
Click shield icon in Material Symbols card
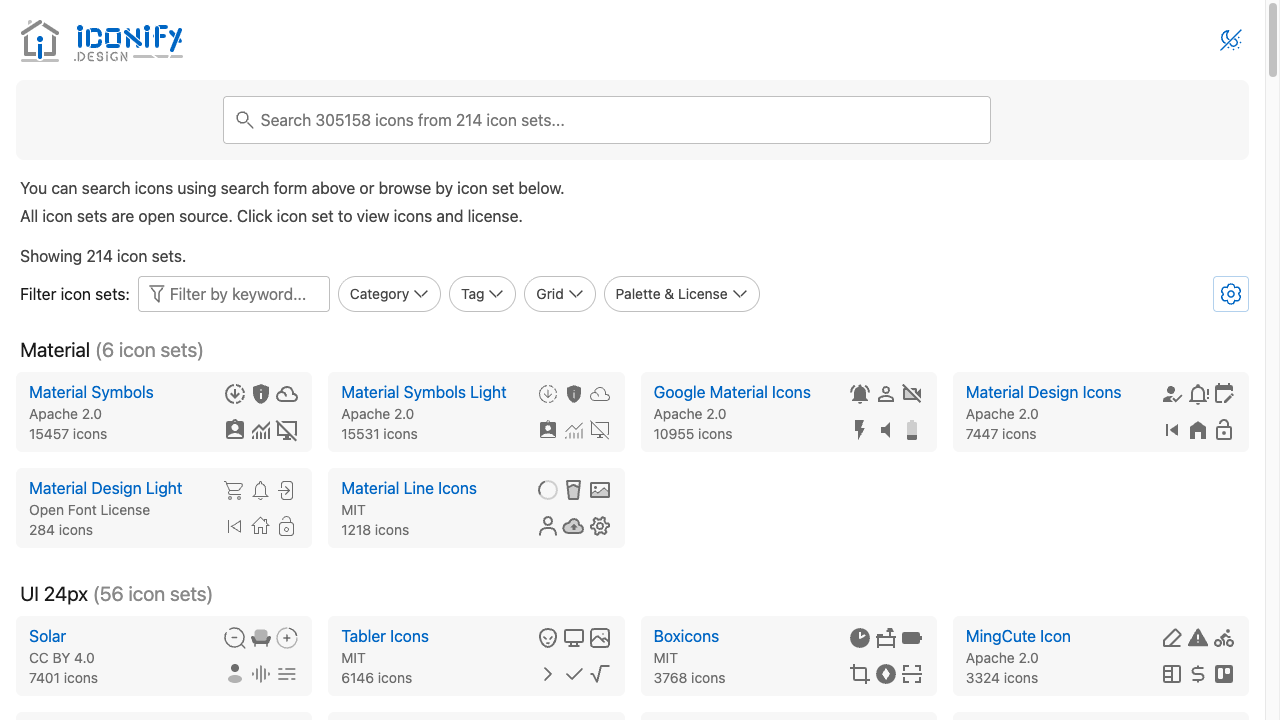point(261,394)
